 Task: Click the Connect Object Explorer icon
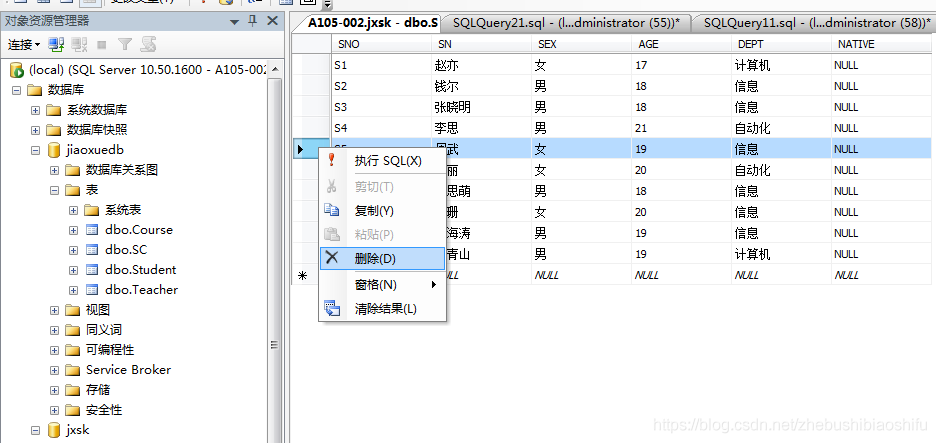[x=56, y=44]
